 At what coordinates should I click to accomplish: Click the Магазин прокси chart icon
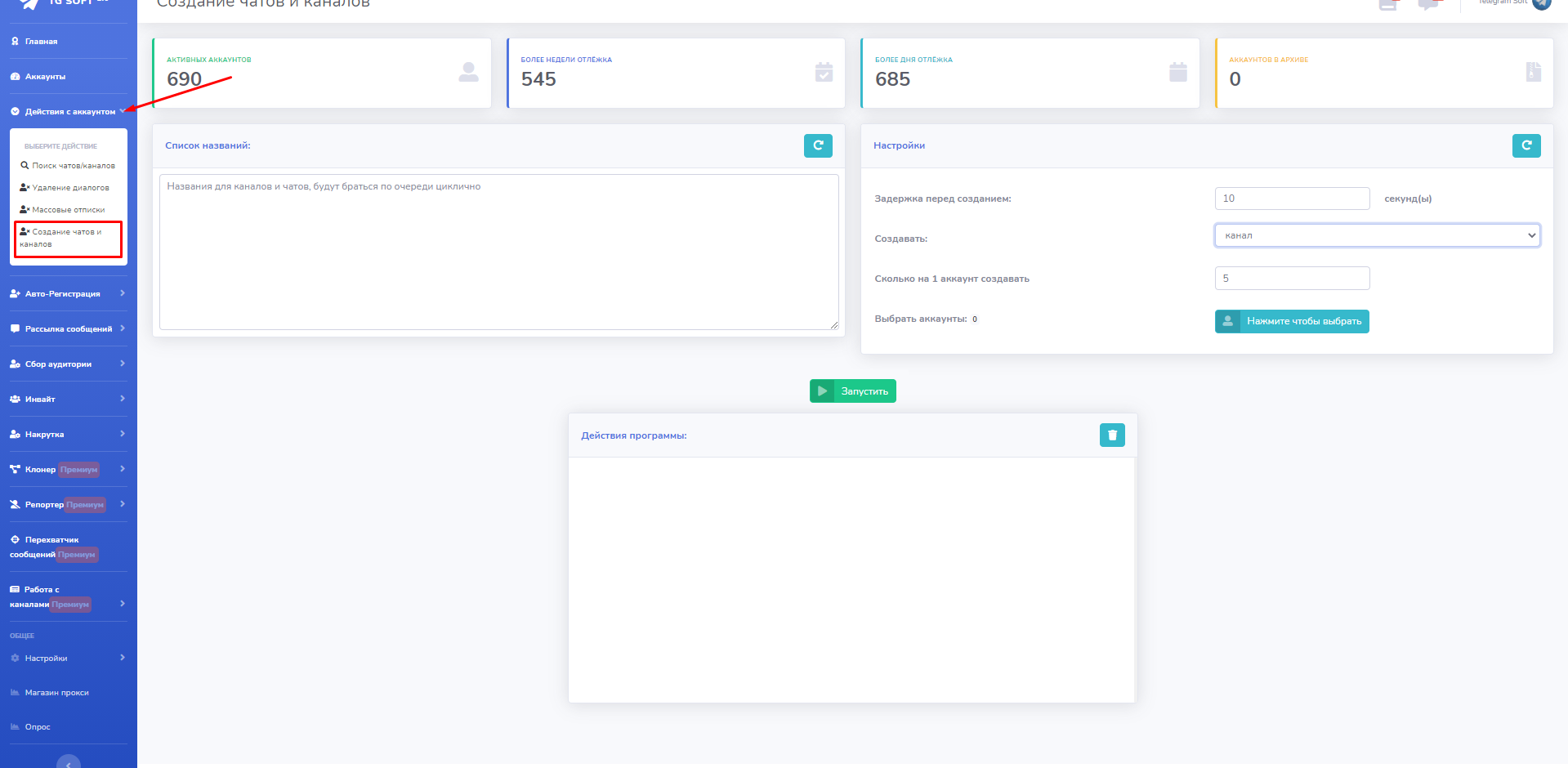[x=15, y=692]
